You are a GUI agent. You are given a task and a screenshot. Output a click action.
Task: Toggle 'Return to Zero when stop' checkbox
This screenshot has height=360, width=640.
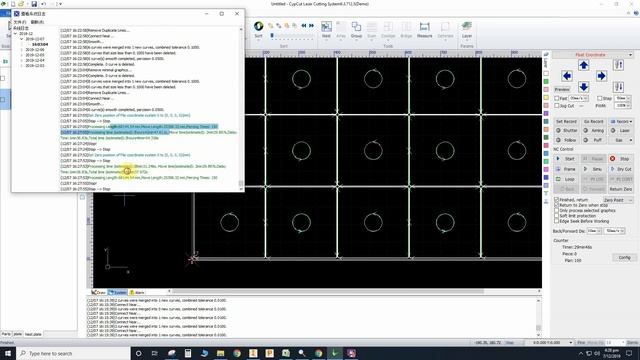557,205
